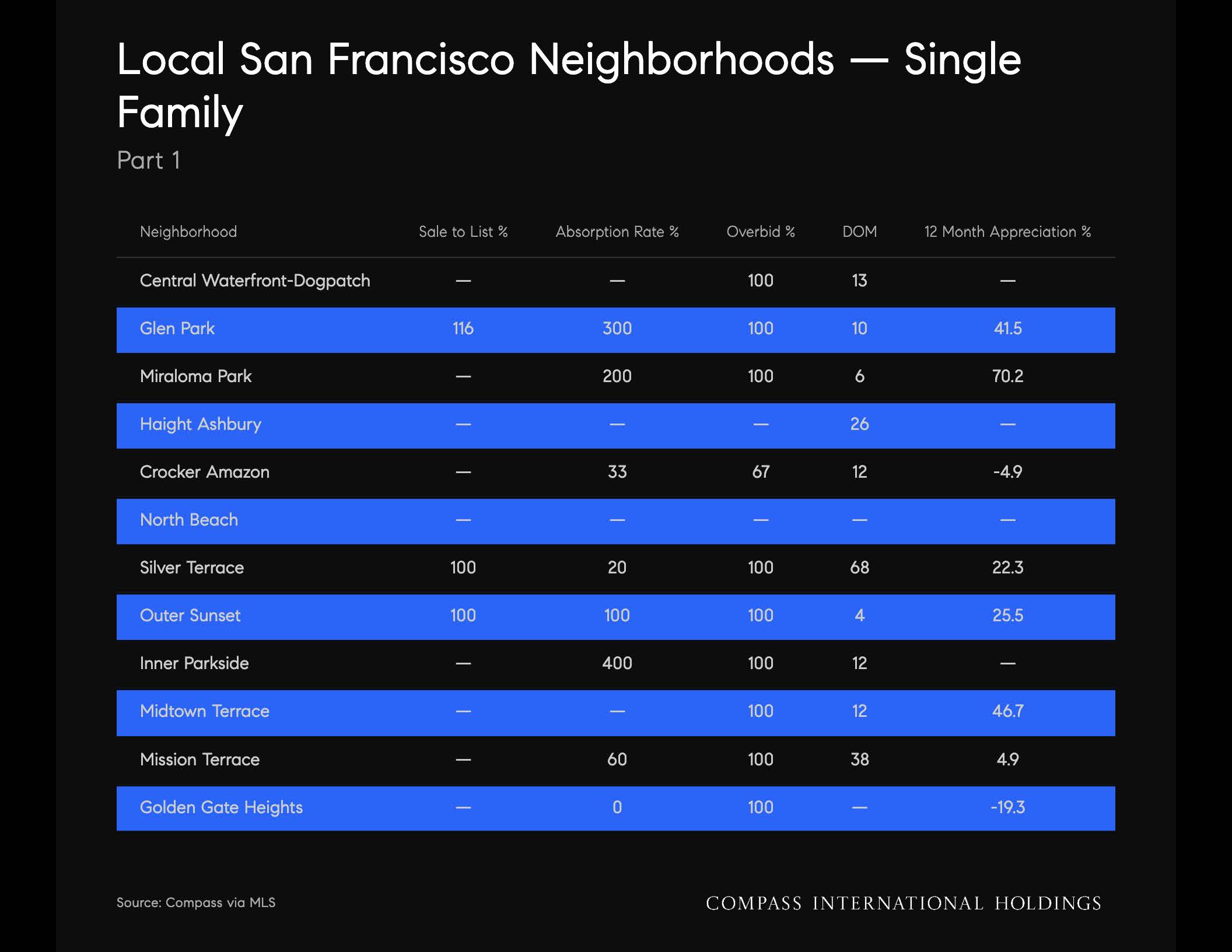Click the Source: Compass via MLS footnote
This screenshot has height=952, width=1232.
click(x=196, y=902)
